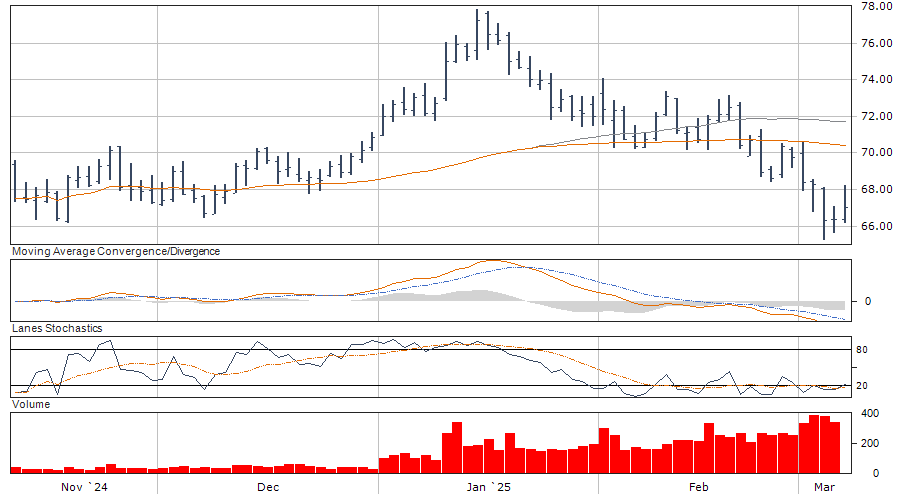Click the 78.00 price axis label
Viewport: 900px width, 500px height.
(877, 7)
